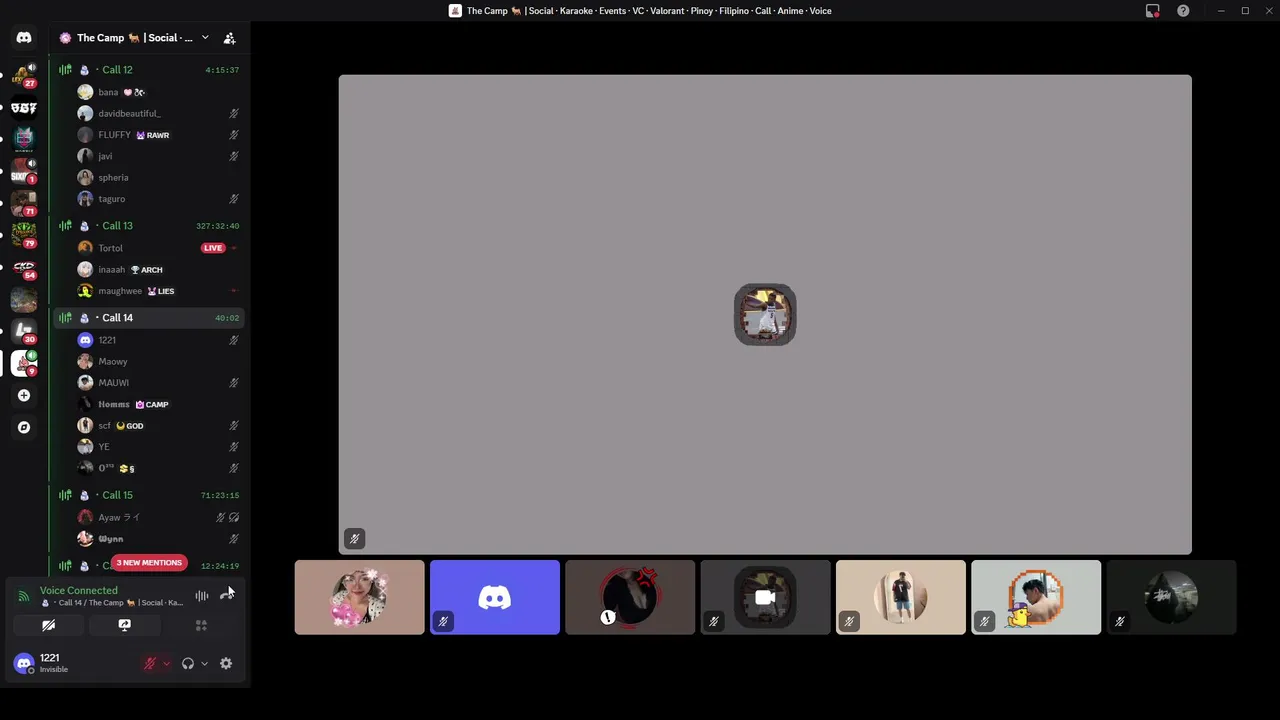This screenshot has width=1280, height=720.
Task: Click user taguro in Call 12
Action: pyautogui.click(x=111, y=199)
